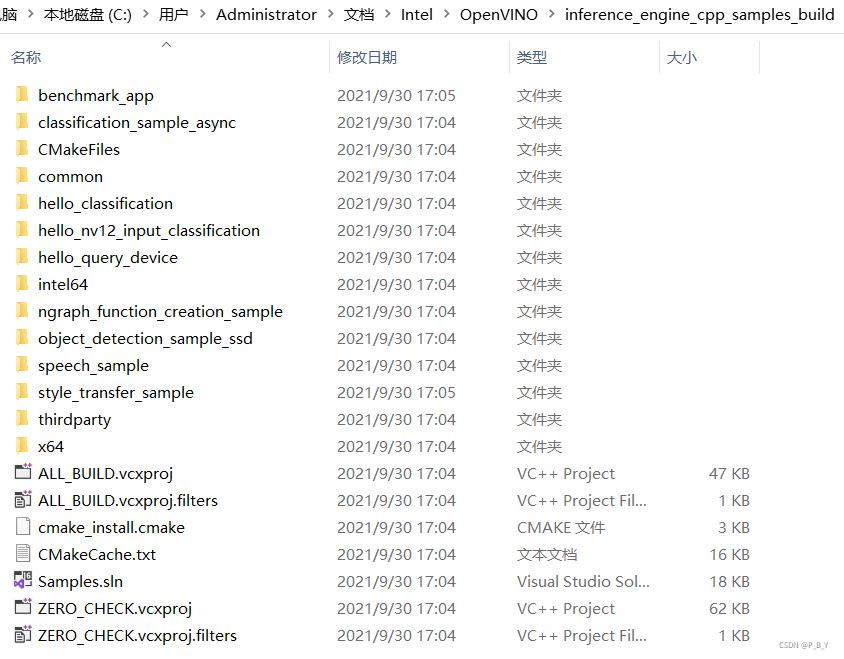The width and height of the screenshot is (844, 659).
Task: Select the ALL_BUILD.vcxproj.filters file icon
Action: pyautogui.click(x=23, y=500)
